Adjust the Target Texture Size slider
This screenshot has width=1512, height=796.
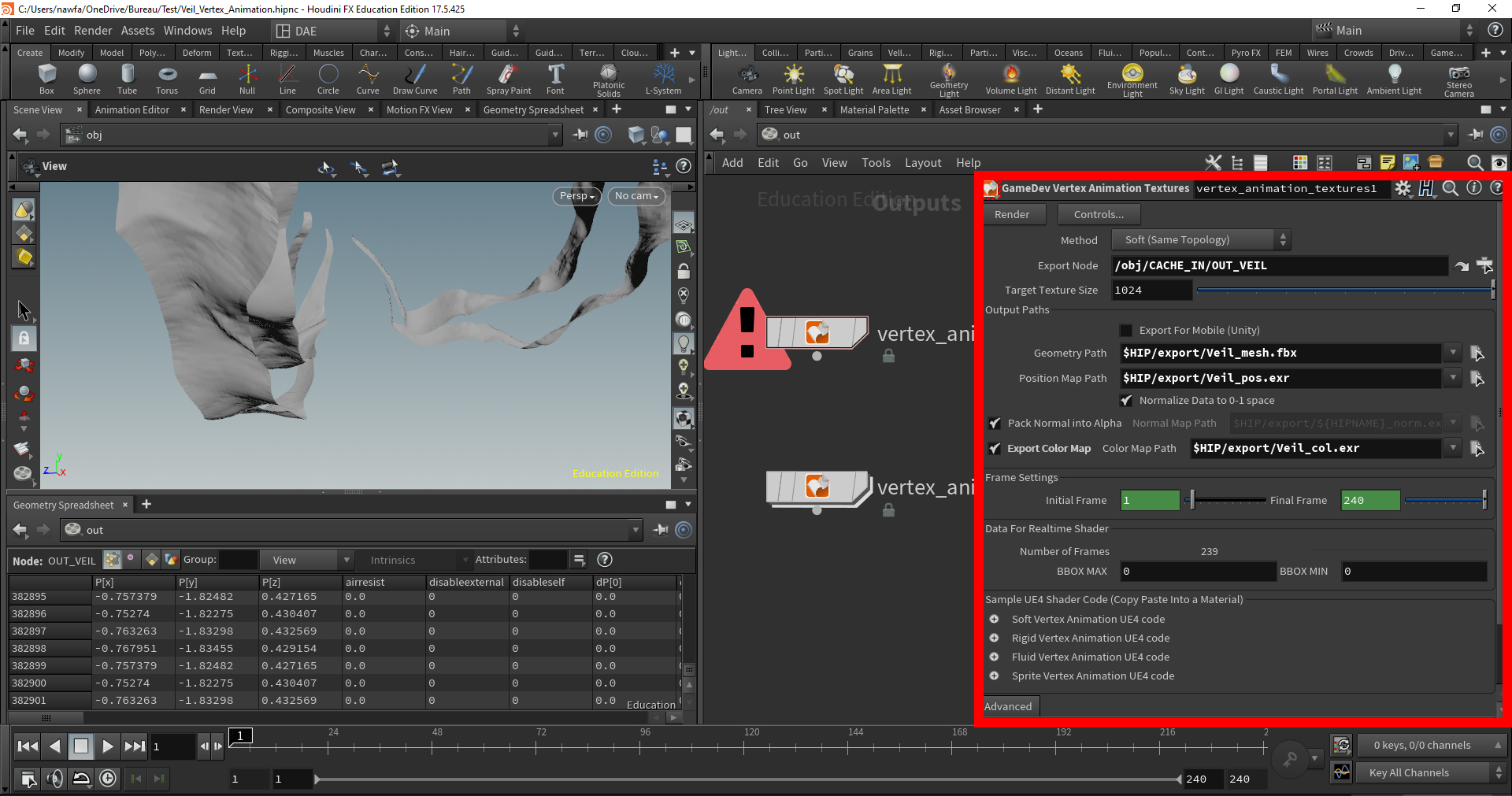coord(1345,291)
